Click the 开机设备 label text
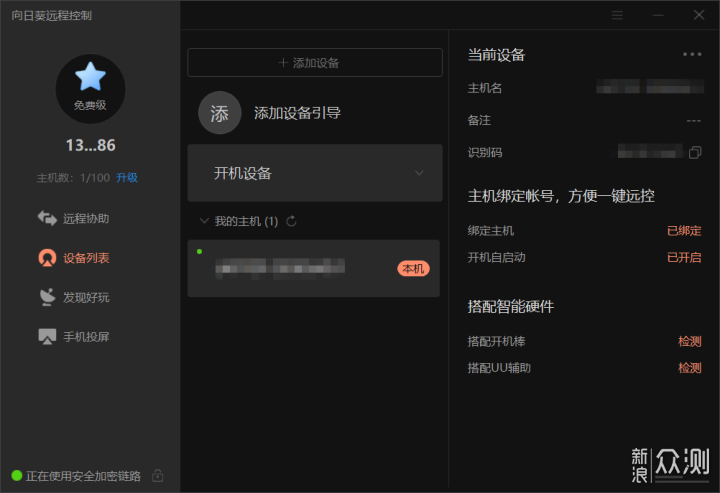This screenshot has height=493, width=720. pyautogui.click(x=242, y=174)
